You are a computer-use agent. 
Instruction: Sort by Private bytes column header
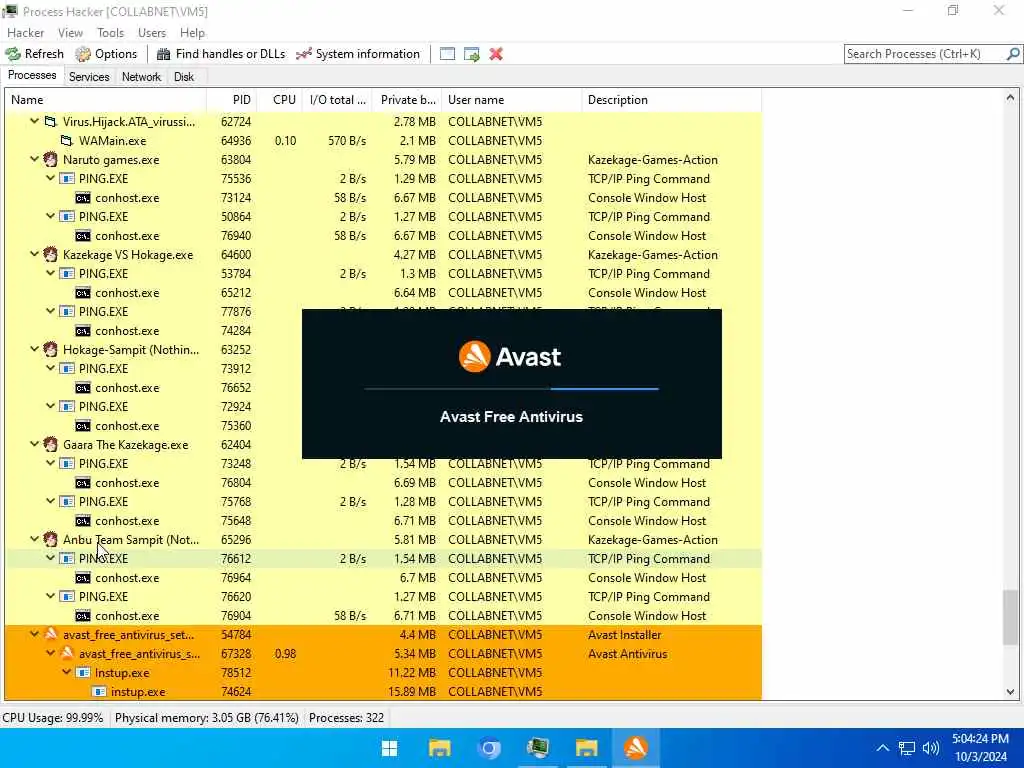(407, 100)
